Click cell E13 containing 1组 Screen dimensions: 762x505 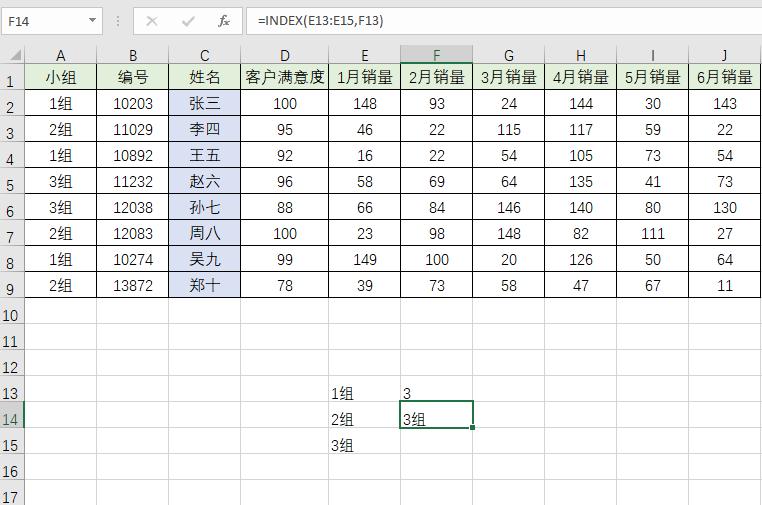[364, 389]
